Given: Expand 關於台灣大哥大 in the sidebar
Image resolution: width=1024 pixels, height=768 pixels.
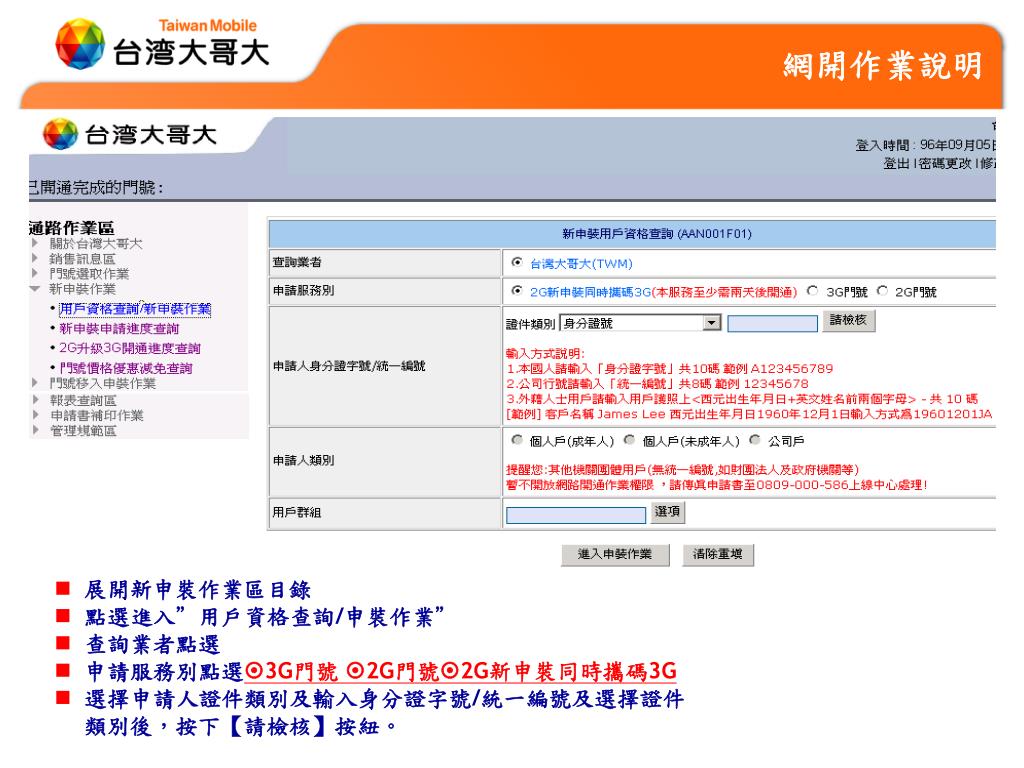Looking at the screenshot, I should [95, 244].
